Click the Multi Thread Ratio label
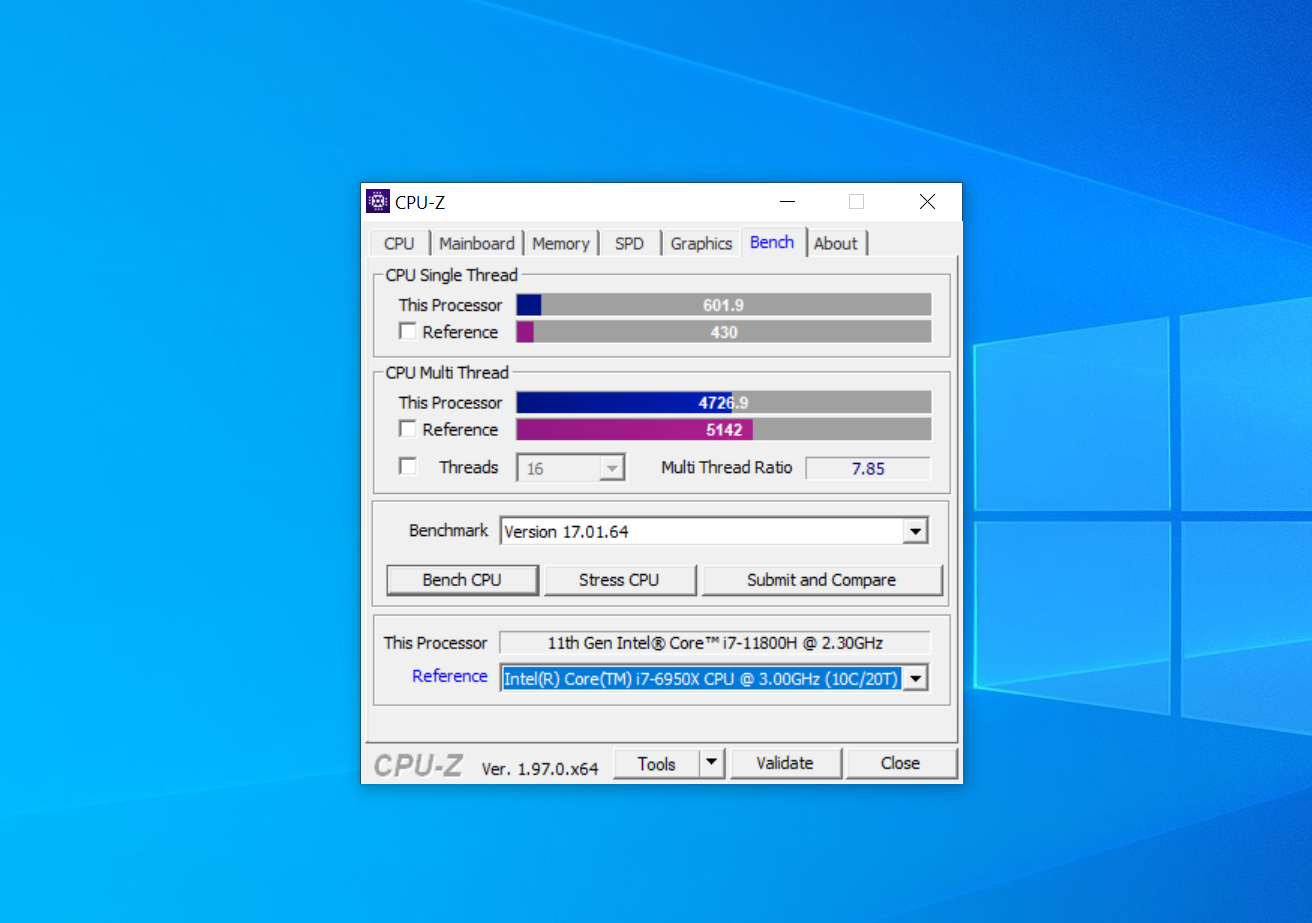 point(726,467)
